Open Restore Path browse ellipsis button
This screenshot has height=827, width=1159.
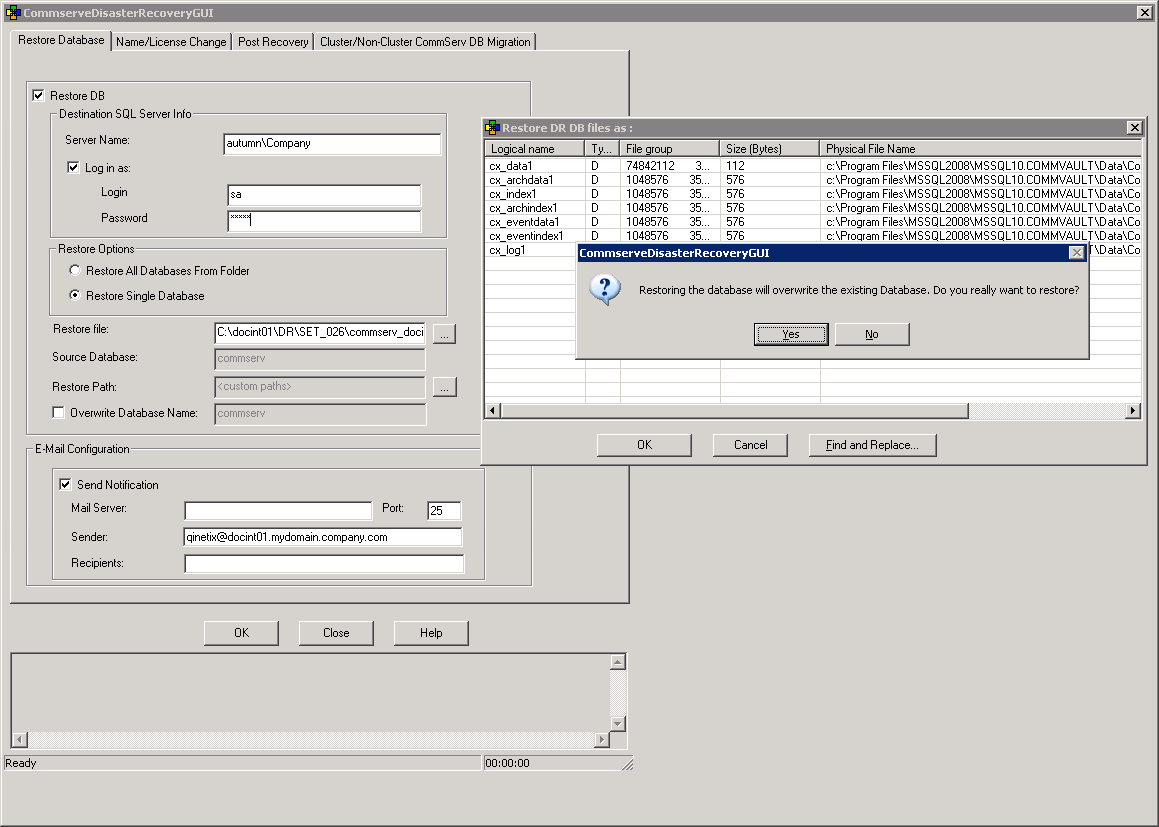click(x=445, y=387)
